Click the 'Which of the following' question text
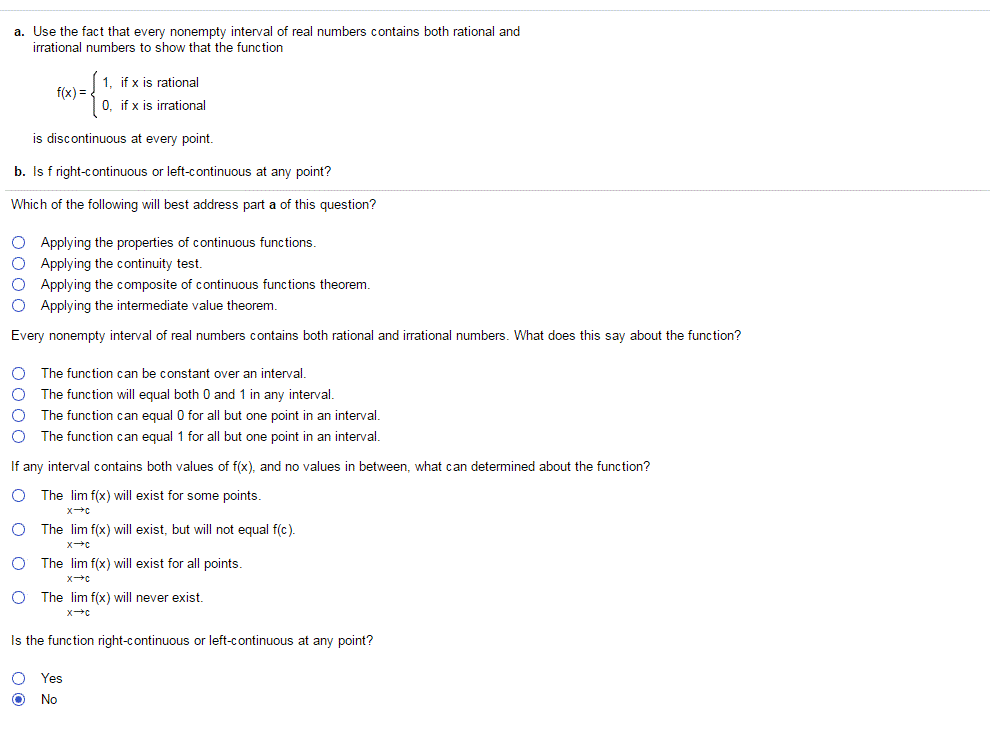This screenshot has width=990, height=746. pyautogui.click(x=194, y=205)
